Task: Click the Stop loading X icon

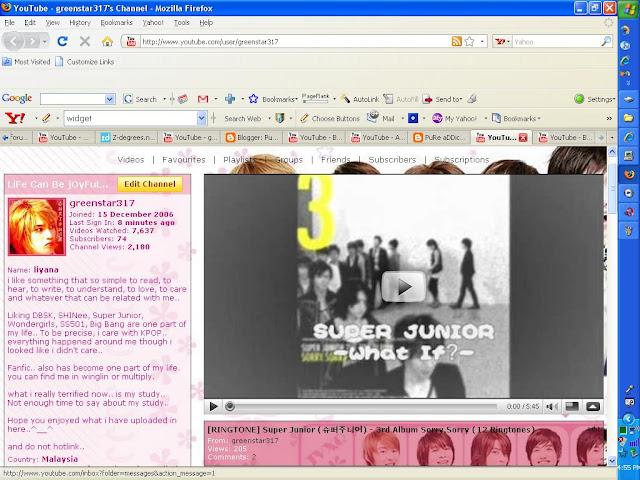Action: [x=84, y=41]
